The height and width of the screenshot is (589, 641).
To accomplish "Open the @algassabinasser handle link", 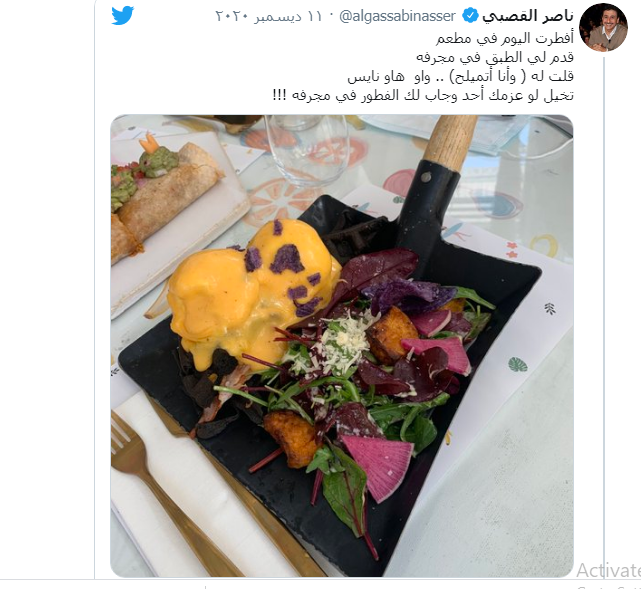I will 397,16.
